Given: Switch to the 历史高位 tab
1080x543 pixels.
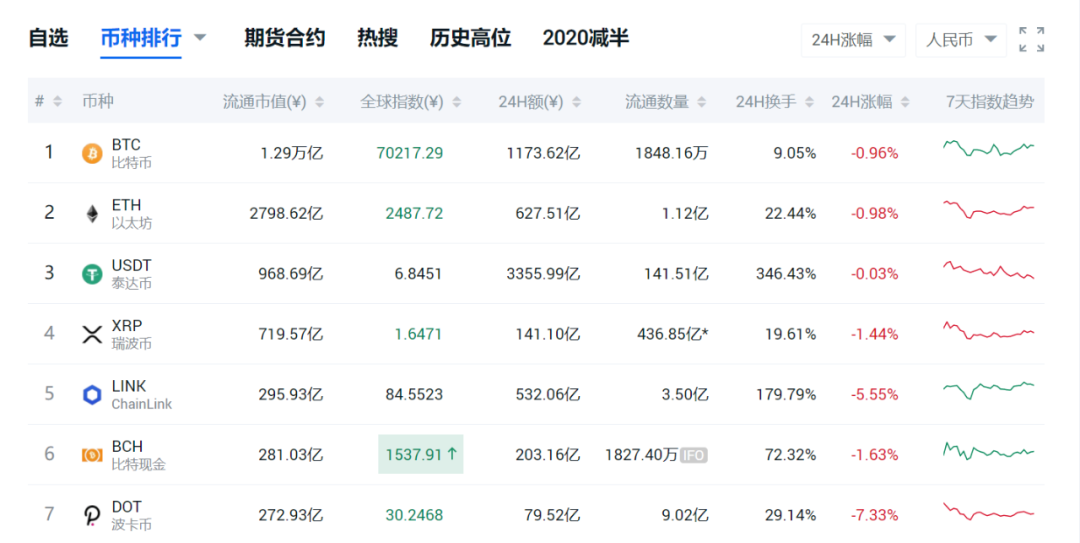Looking at the screenshot, I should [470, 38].
